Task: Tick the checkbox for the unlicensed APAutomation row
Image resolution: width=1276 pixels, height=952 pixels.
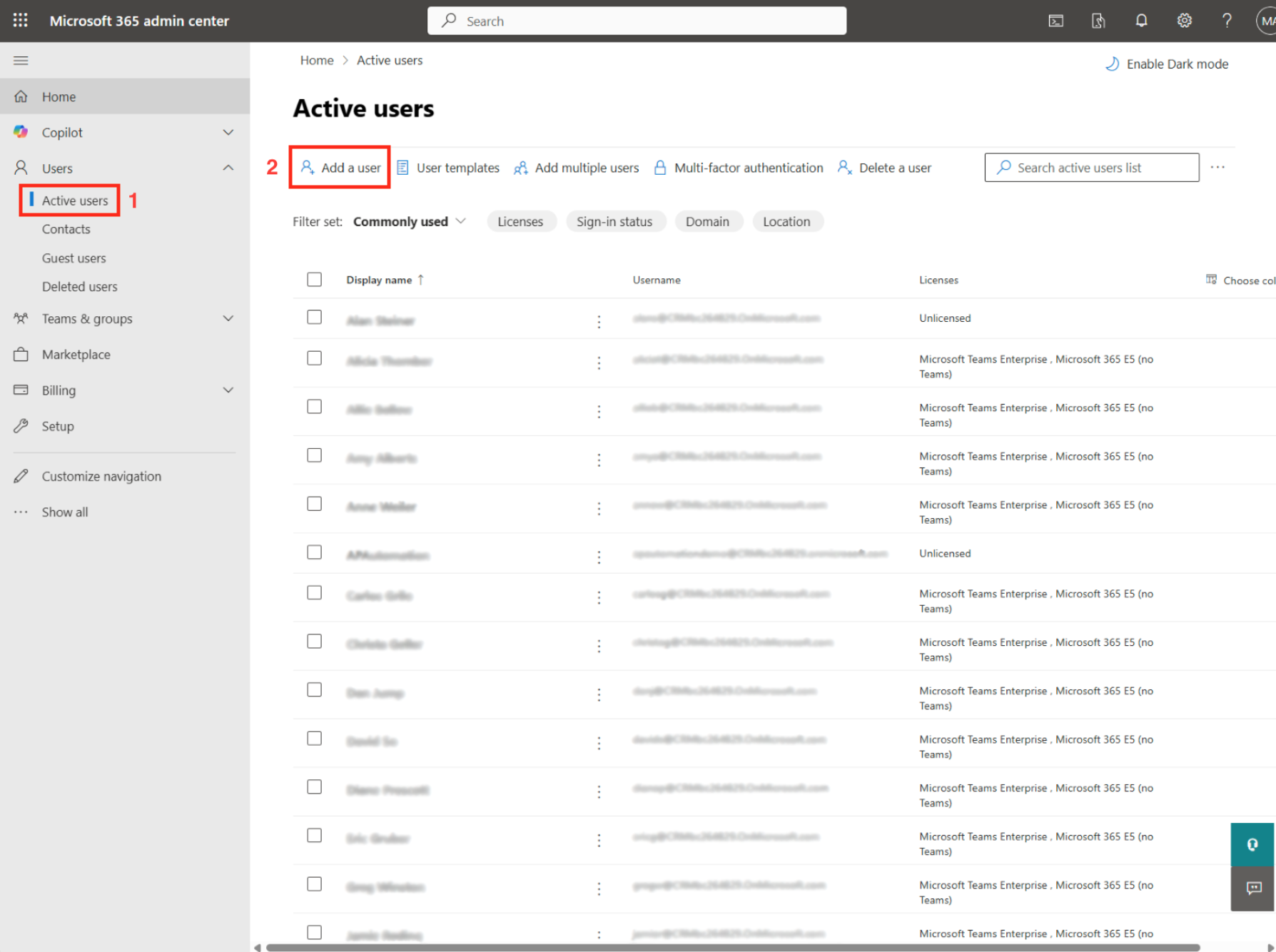Action: pyautogui.click(x=314, y=552)
